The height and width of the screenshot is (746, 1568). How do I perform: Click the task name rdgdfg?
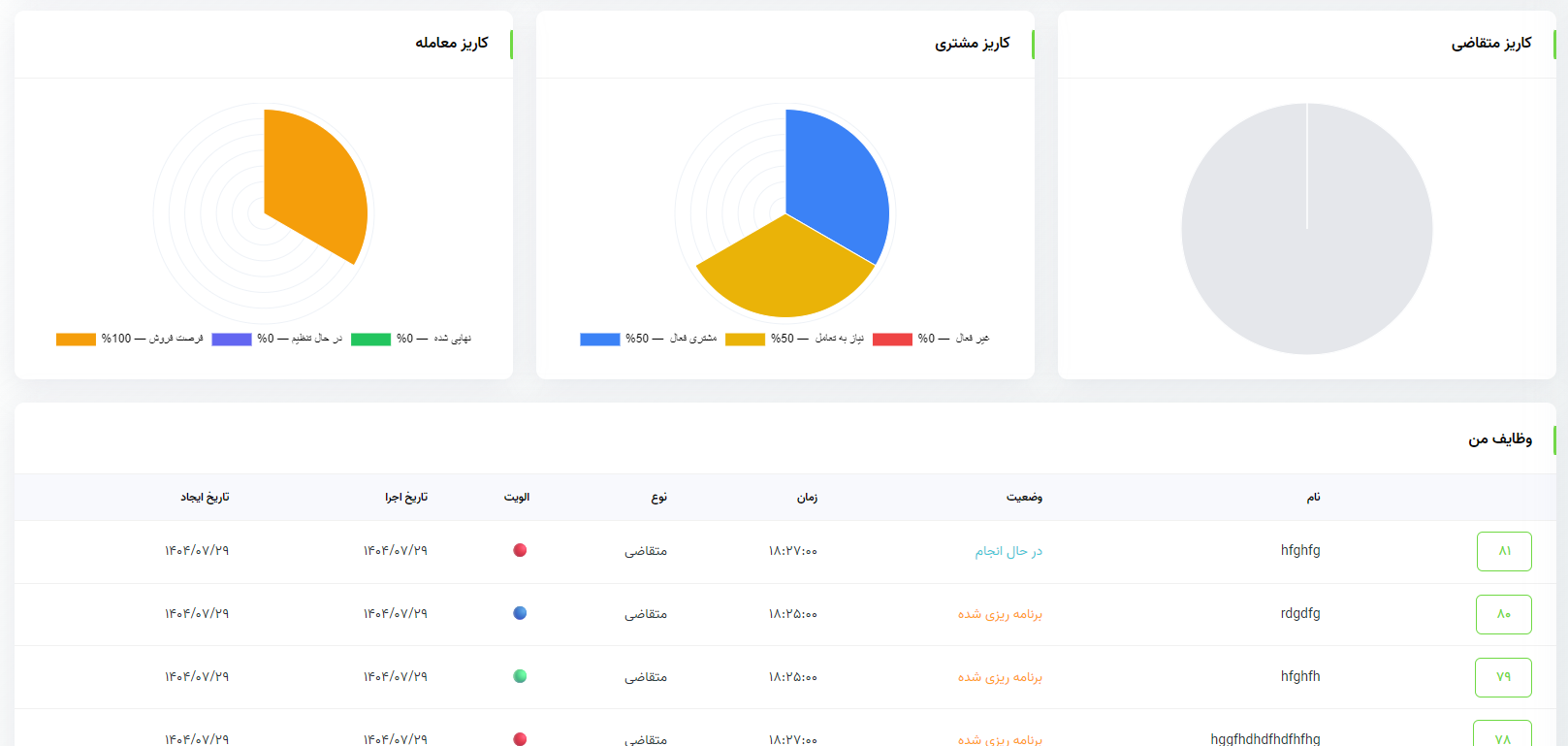point(1300,613)
